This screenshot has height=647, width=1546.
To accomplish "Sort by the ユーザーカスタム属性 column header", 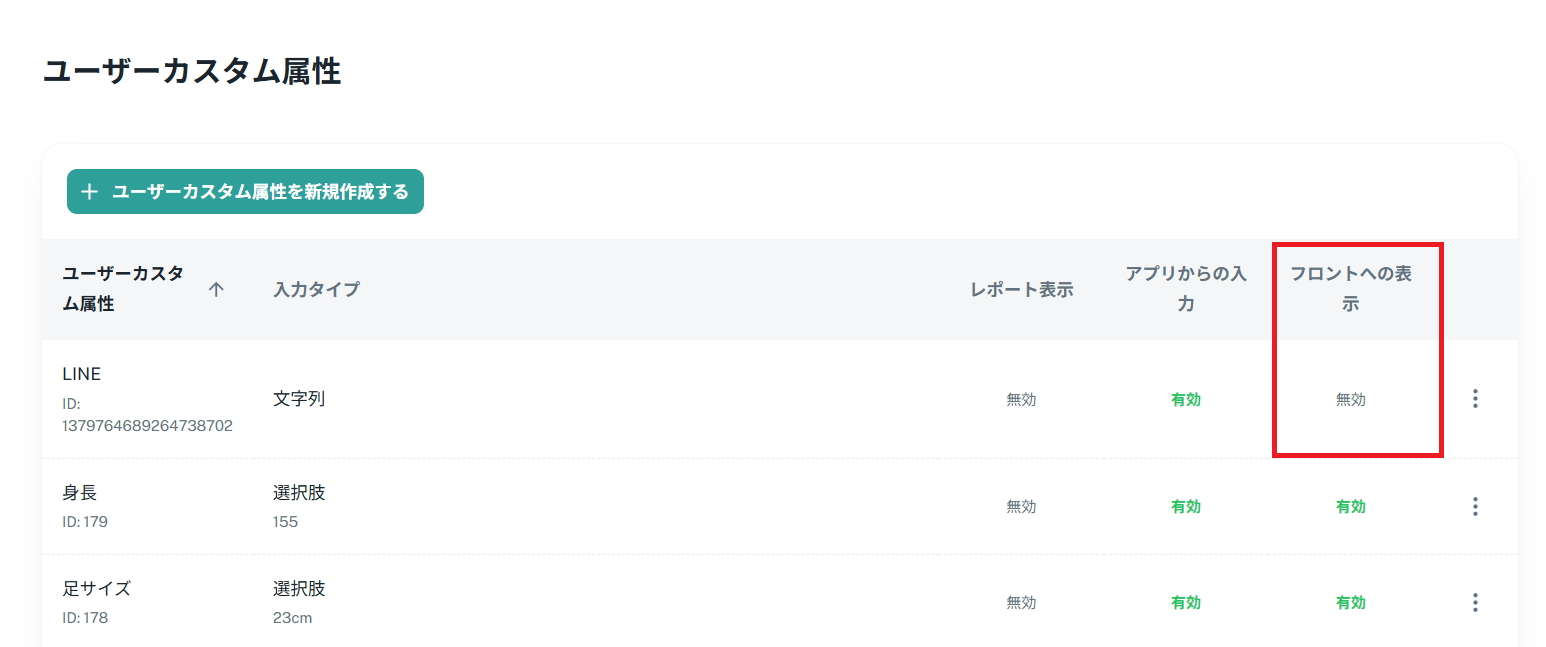I will (x=123, y=289).
